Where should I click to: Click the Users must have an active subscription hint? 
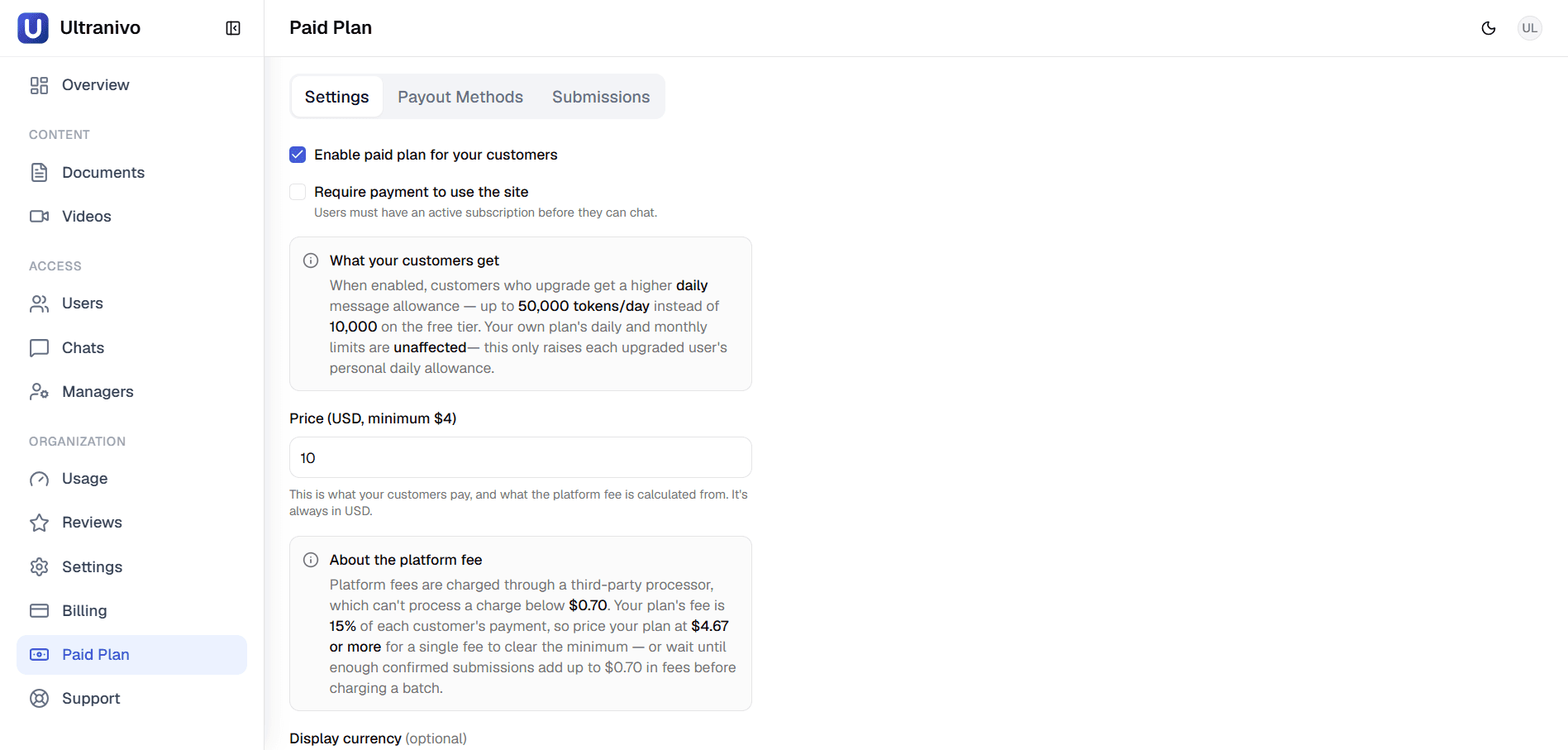pyautogui.click(x=486, y=213)
